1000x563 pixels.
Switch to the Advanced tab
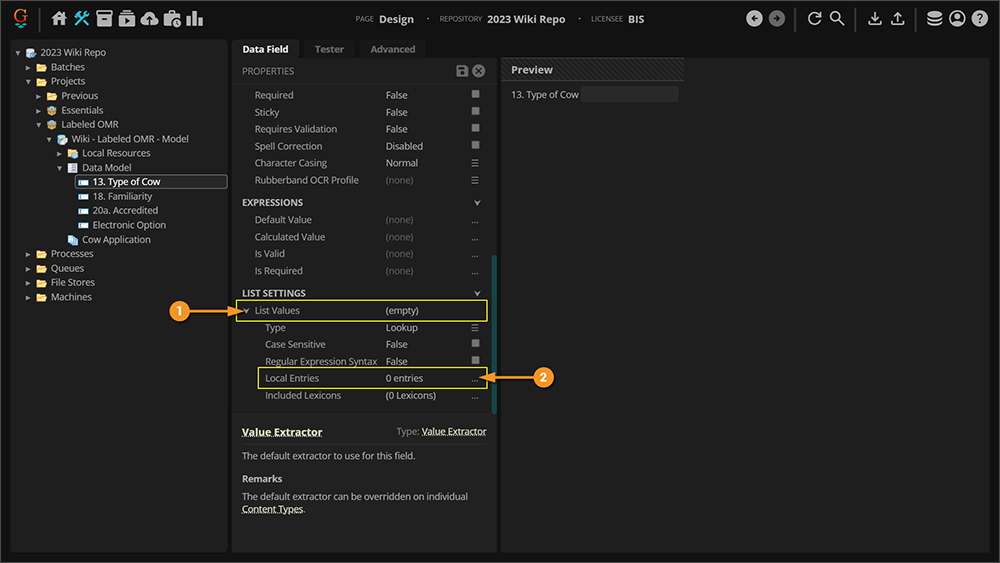392,49
